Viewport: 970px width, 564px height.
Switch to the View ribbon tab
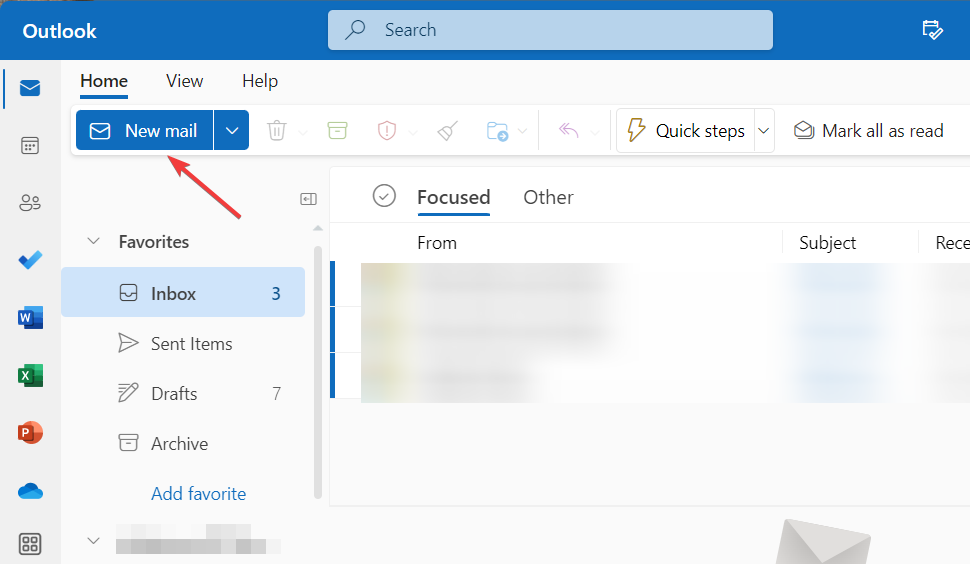click(184, 81)
